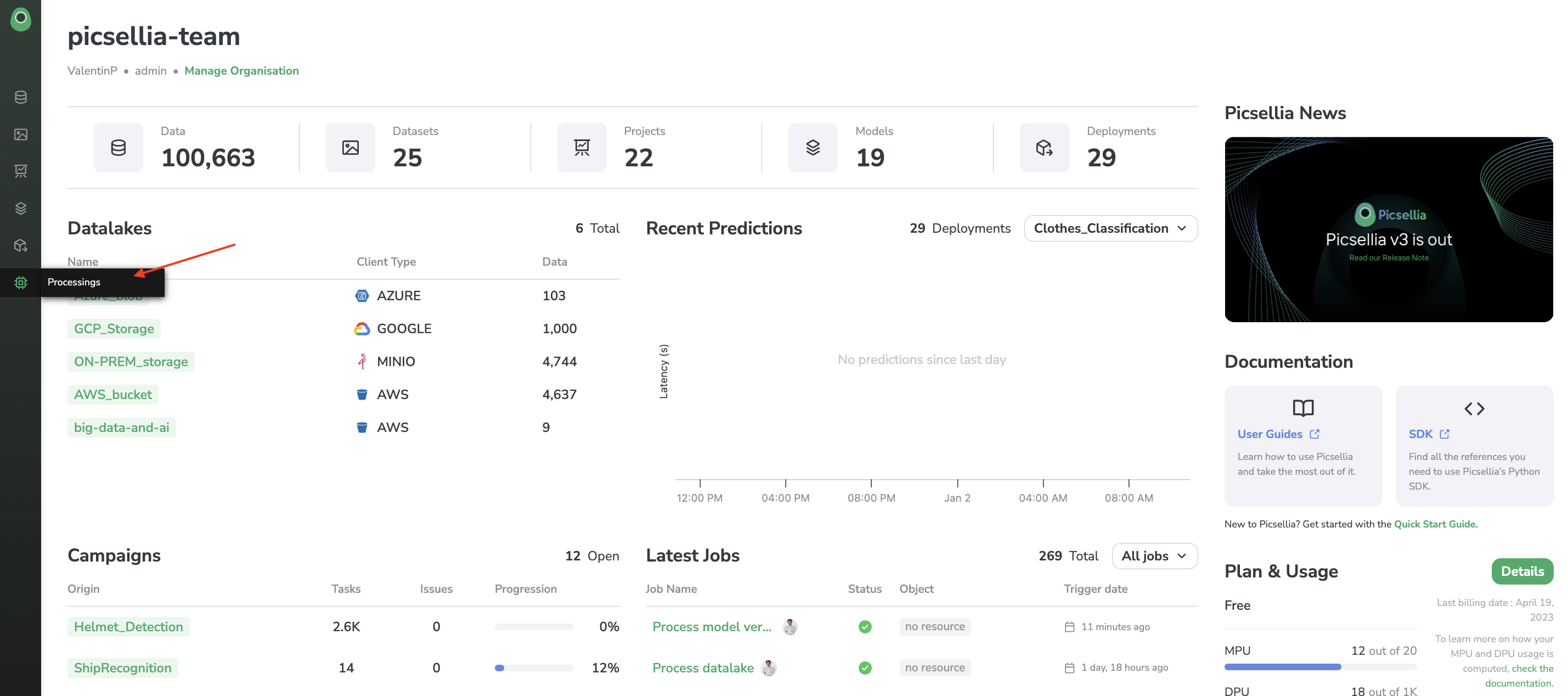The height and width of the screenshot is (696, 1568).
Task: Click the MinIO client type icon
Action: (362, 362)
